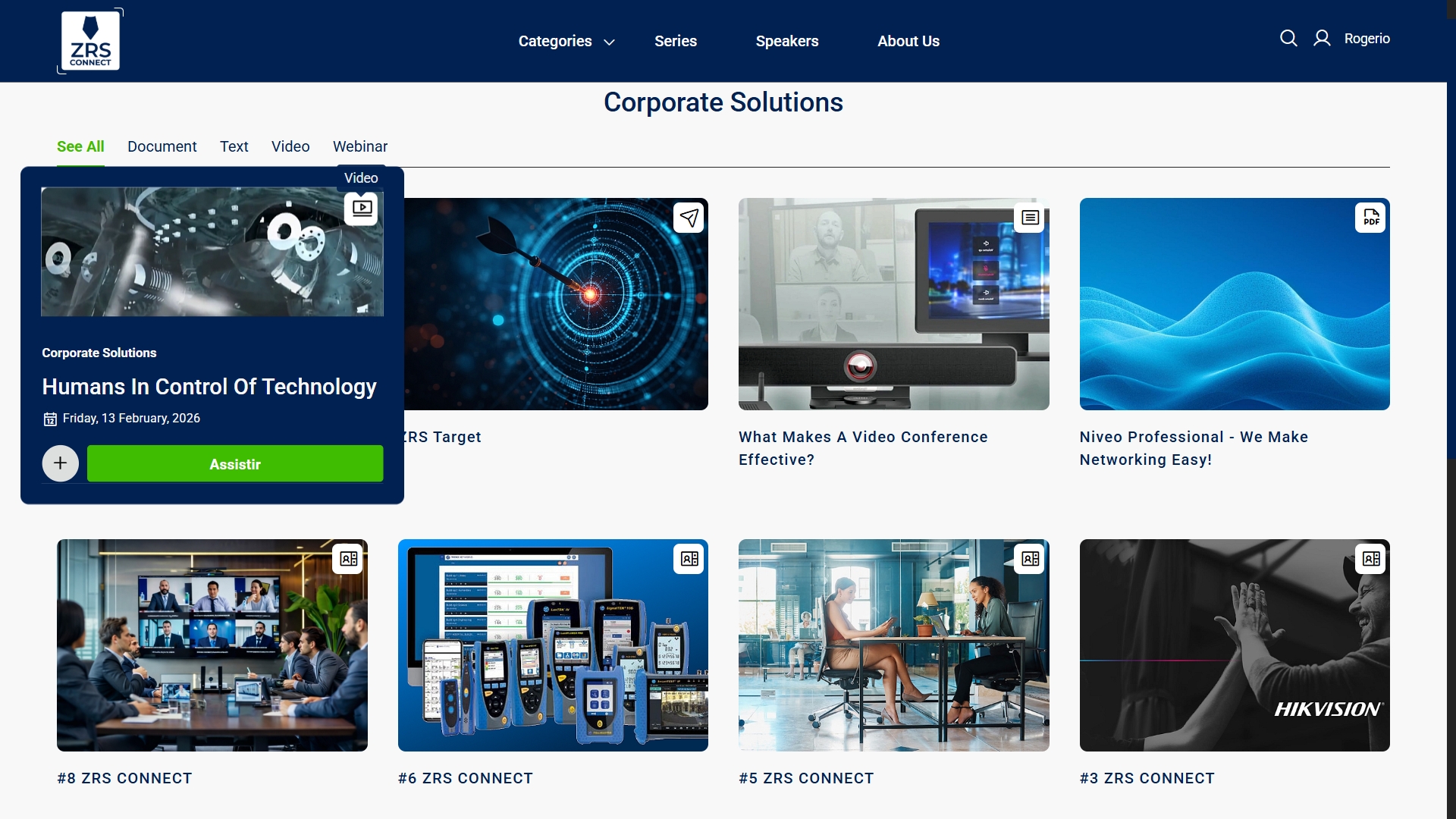Viewport: 1456px width, 819px height.
Task: Click the Corporate Solutions label in hovered card
Action: tap(99, 353)
